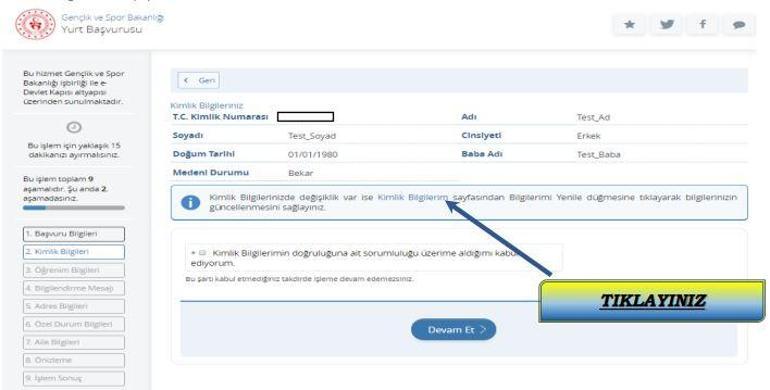Viewport: 770px width, 390px height.
Task: Click the 01/01/1980 birth date value
Action: [313, 155]
